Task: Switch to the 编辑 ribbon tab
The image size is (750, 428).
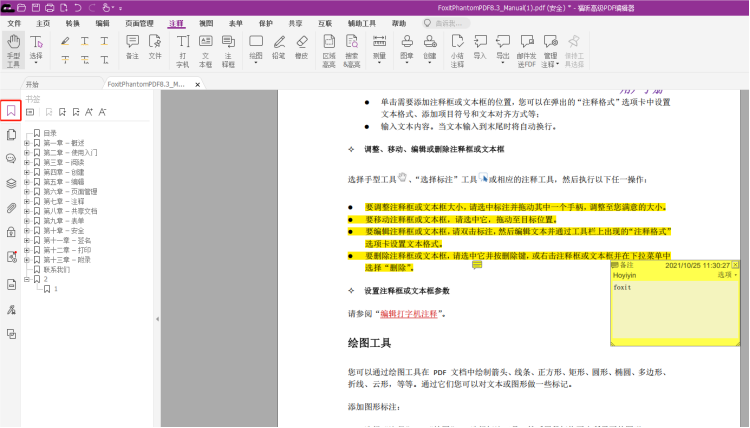Action: [x=102, y=23]
